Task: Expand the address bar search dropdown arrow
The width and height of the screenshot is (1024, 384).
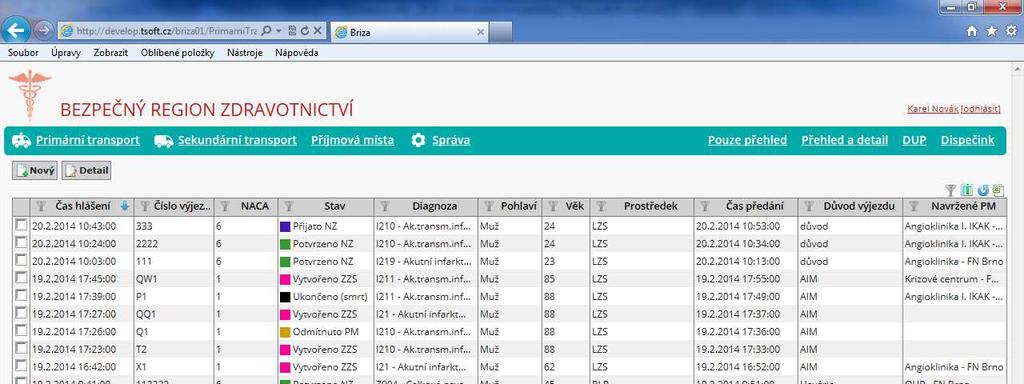Action: click(x=278, y=31)
